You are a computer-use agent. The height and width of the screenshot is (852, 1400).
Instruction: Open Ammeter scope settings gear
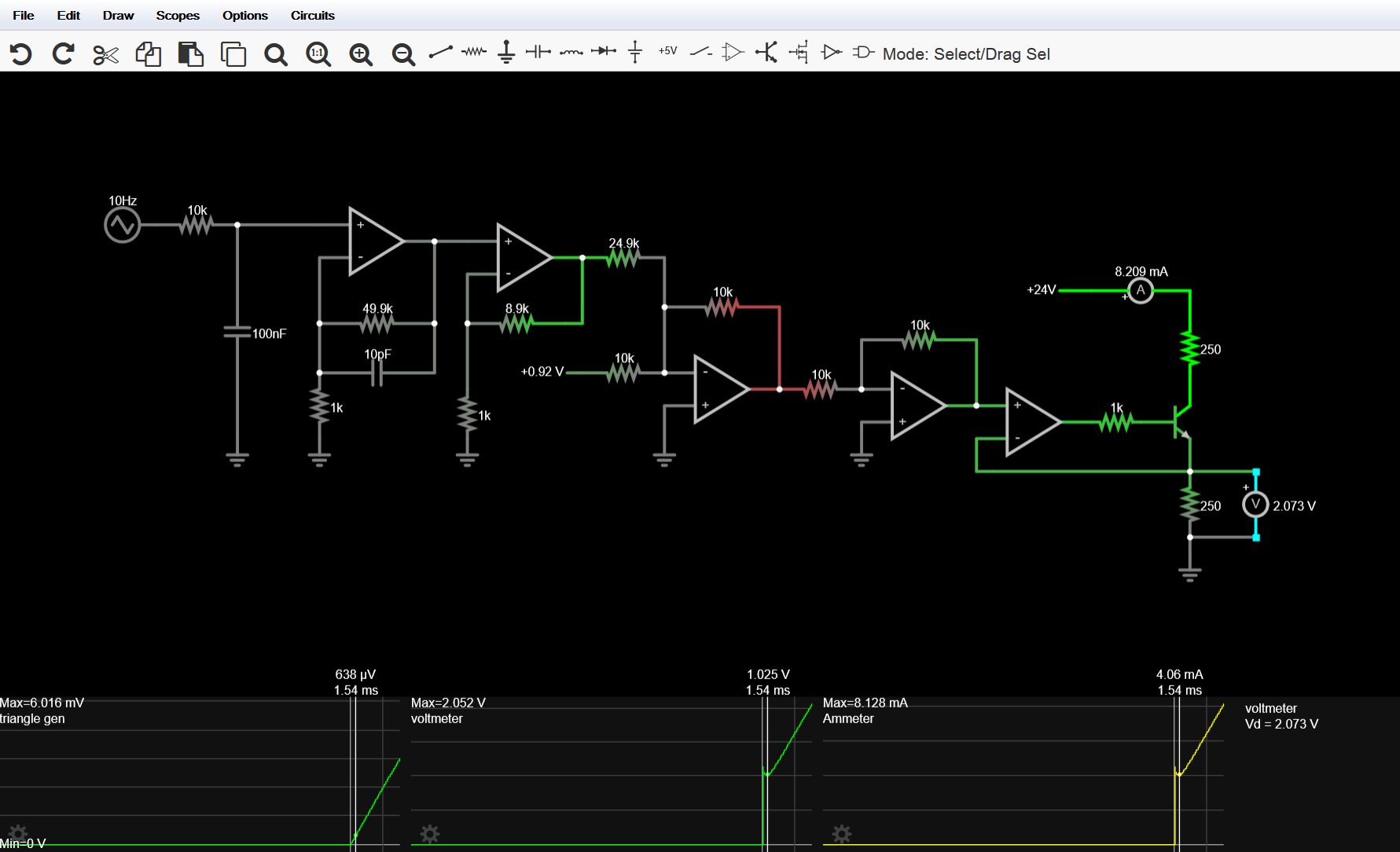point(841,833)
